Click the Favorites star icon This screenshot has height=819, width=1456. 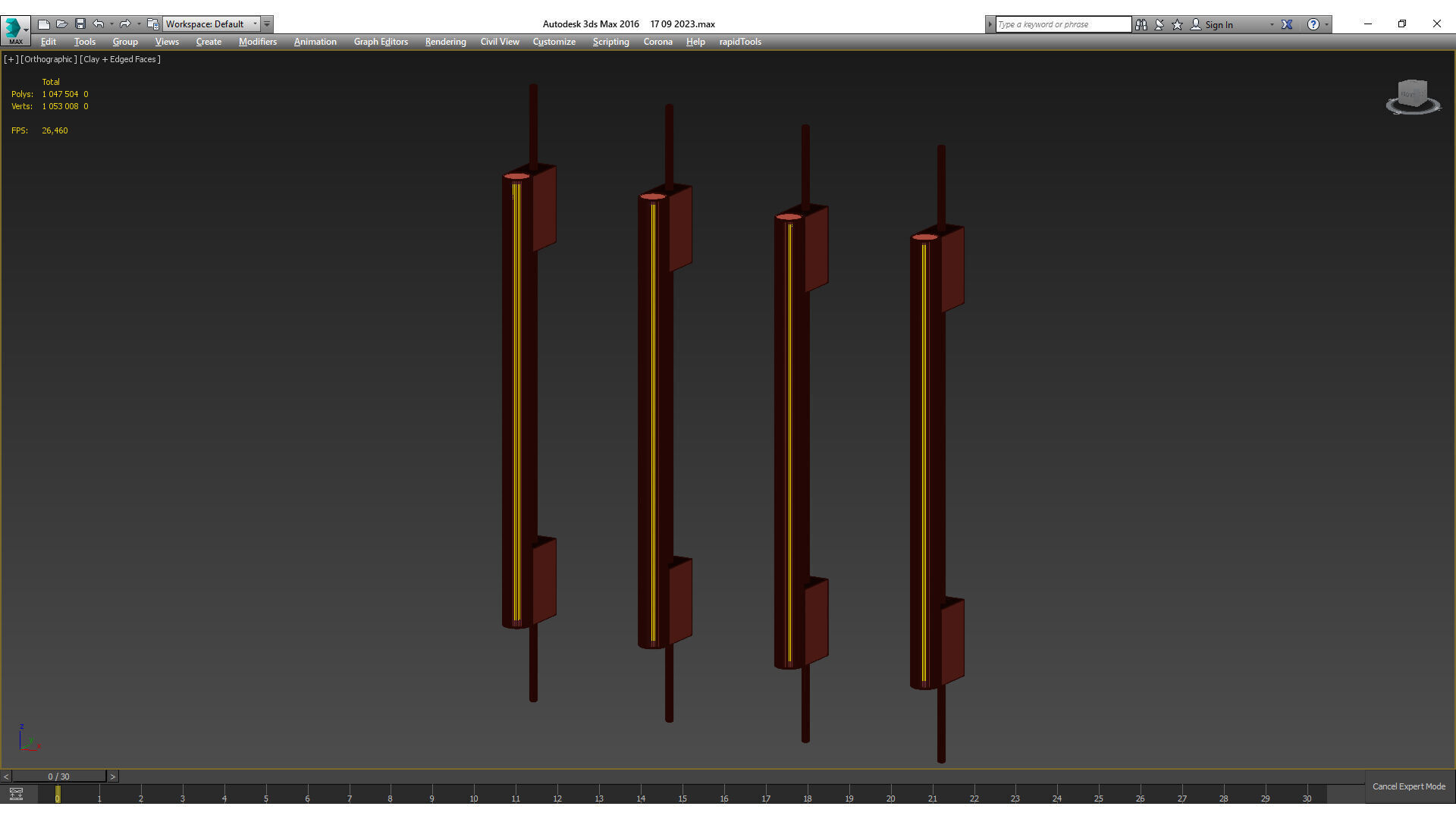click(x=1178, y=24)
